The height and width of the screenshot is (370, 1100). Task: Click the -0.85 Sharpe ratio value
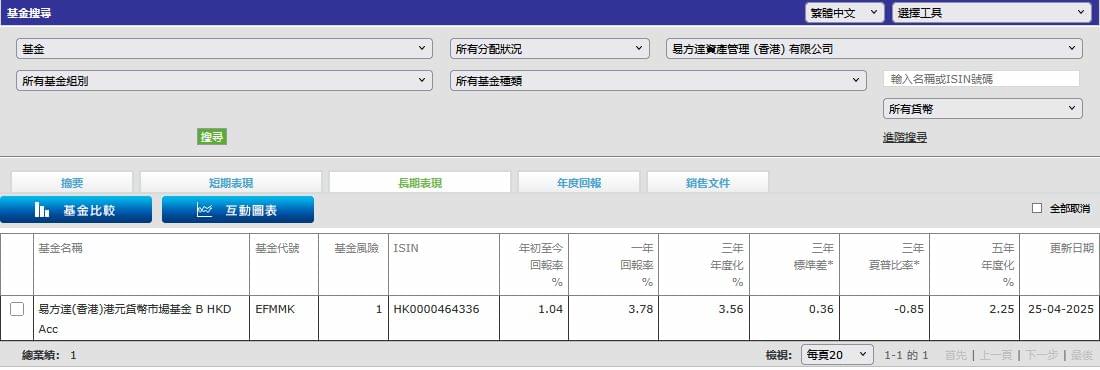[909, 309]
